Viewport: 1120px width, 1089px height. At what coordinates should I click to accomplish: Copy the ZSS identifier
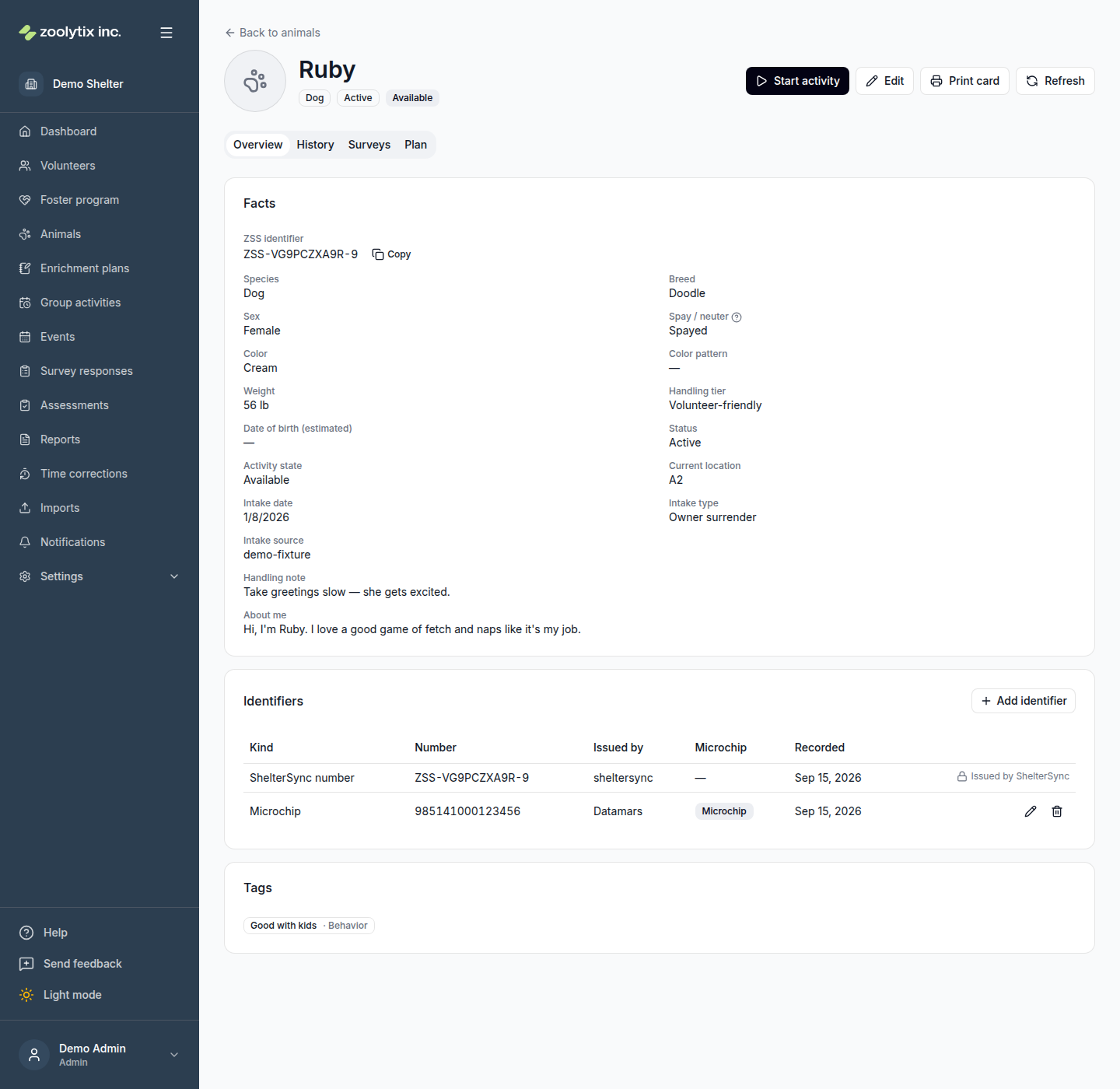click(391, 254)
